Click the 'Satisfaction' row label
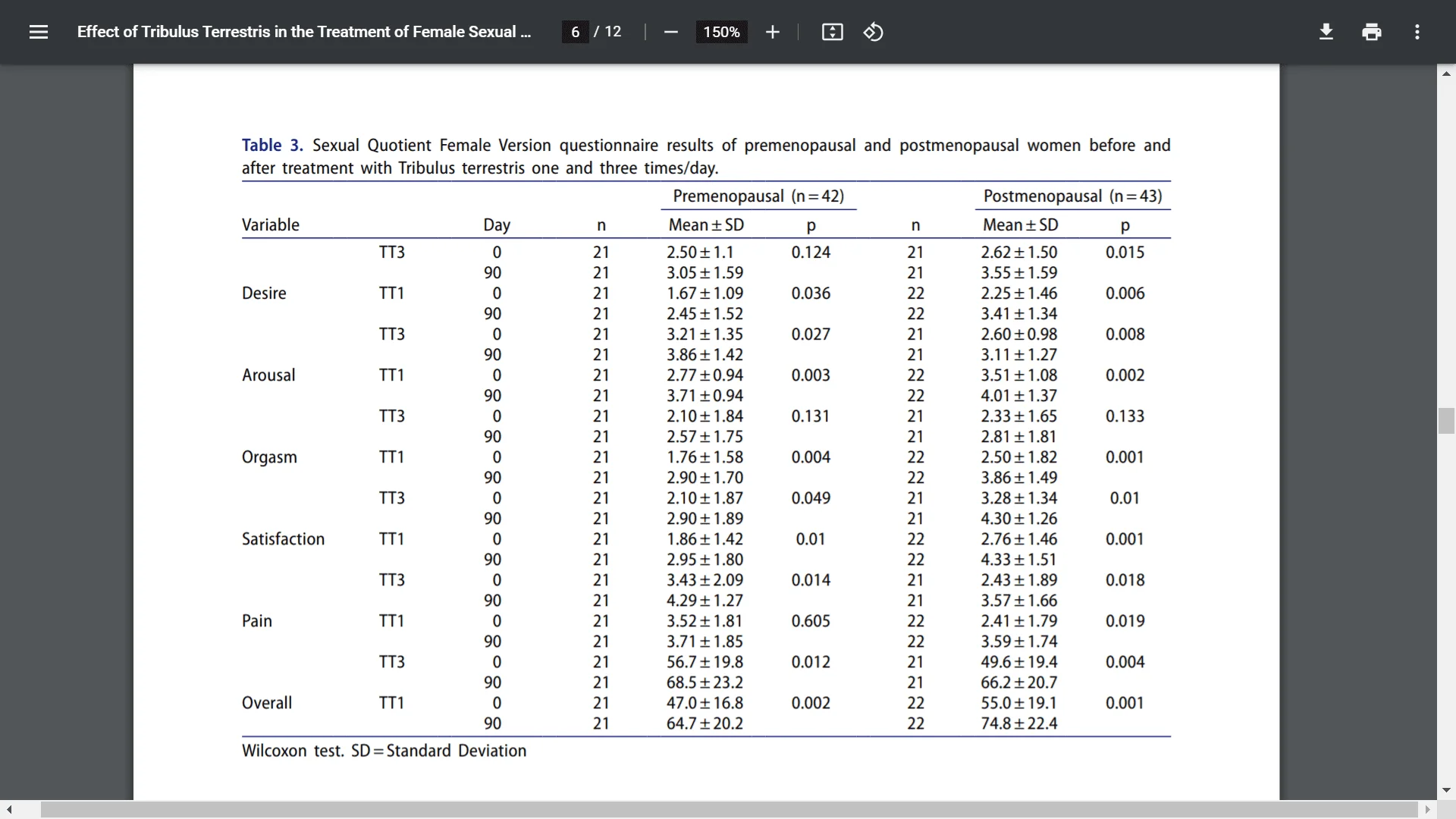Image resolution: width=1456 pixels, height=819 pixels. 283,539
